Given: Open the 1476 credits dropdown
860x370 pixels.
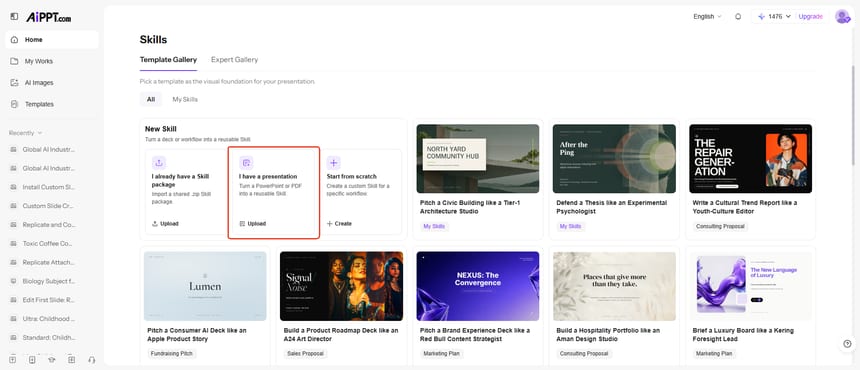Looking at the screenshot, I should (x=774, y=16).
